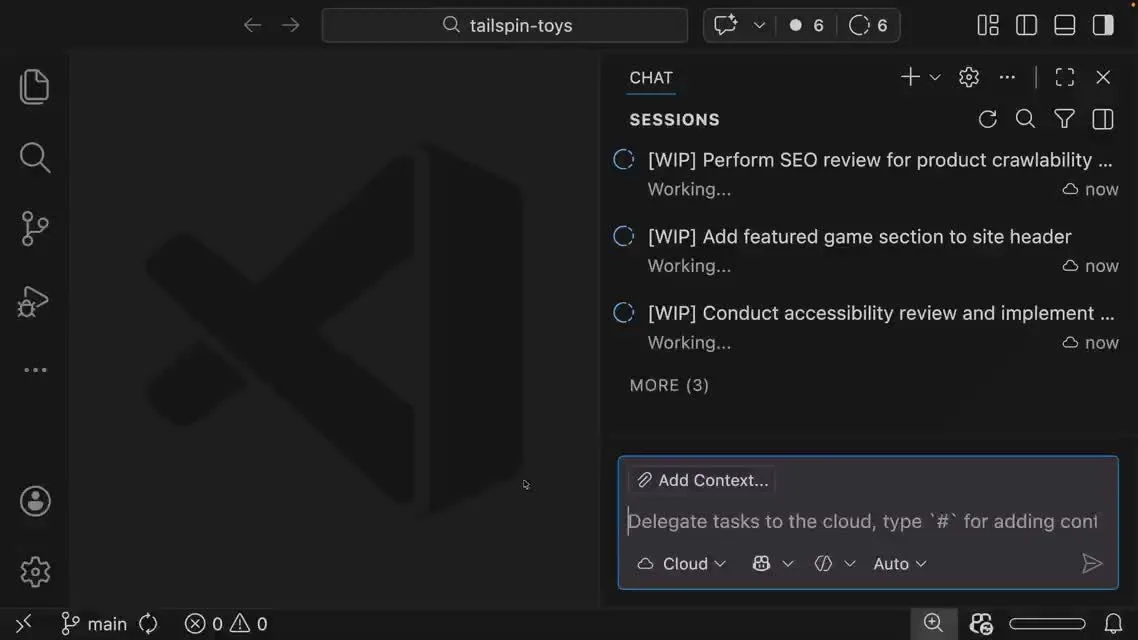Open a remote window from status bar
The height and width of the screenshot is (640, 1138).
click(24, 623)
